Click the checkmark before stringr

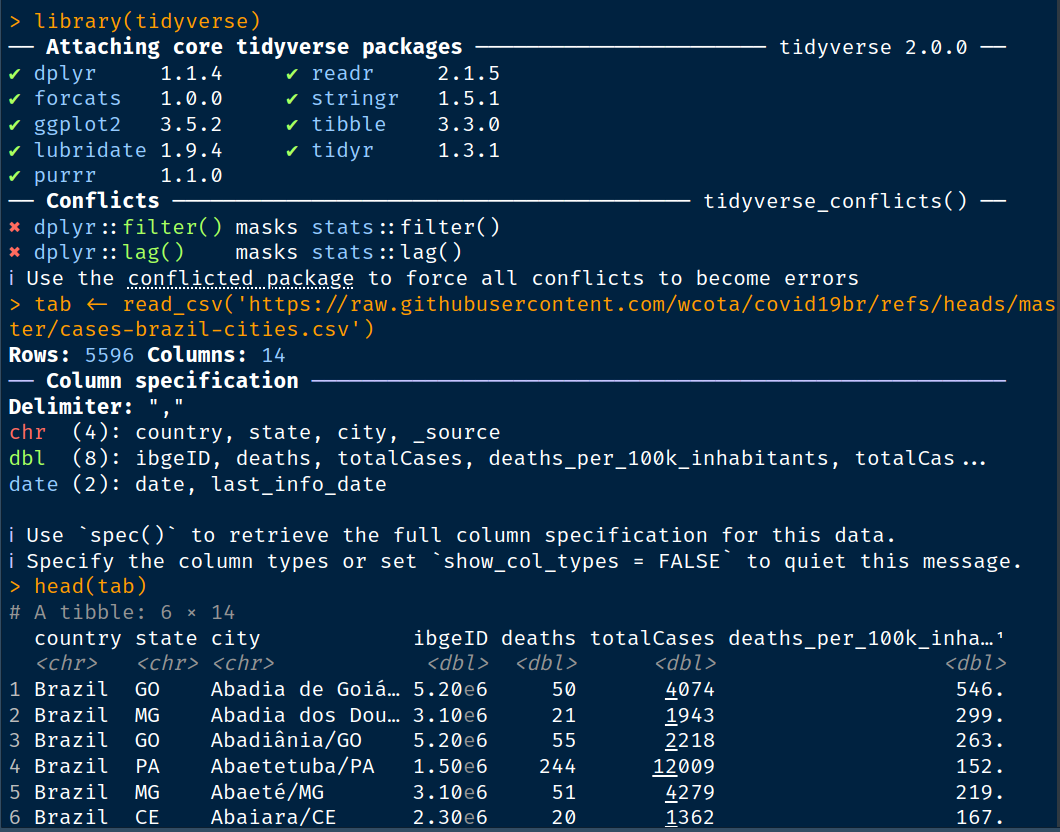pyautogui.click(x=292, y=99)
